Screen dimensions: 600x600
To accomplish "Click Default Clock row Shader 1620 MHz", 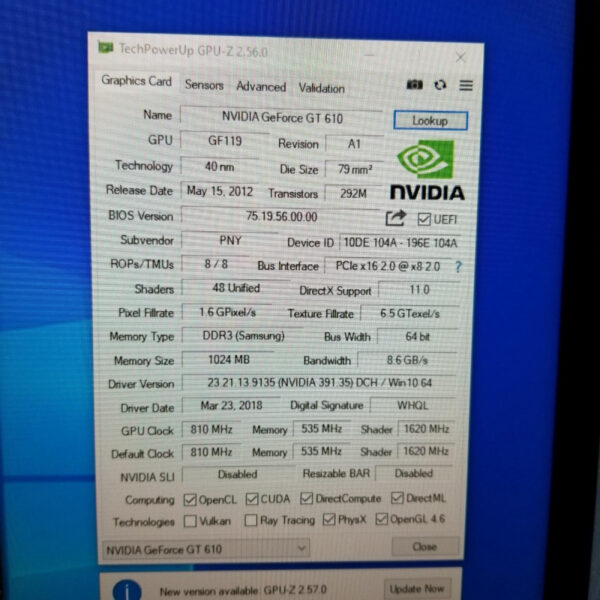I will tap(425, 451).
